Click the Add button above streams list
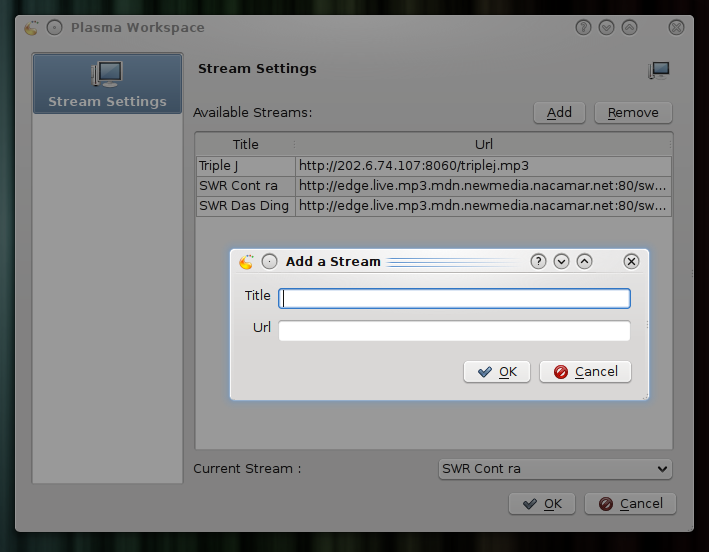 tap(559, 112)
